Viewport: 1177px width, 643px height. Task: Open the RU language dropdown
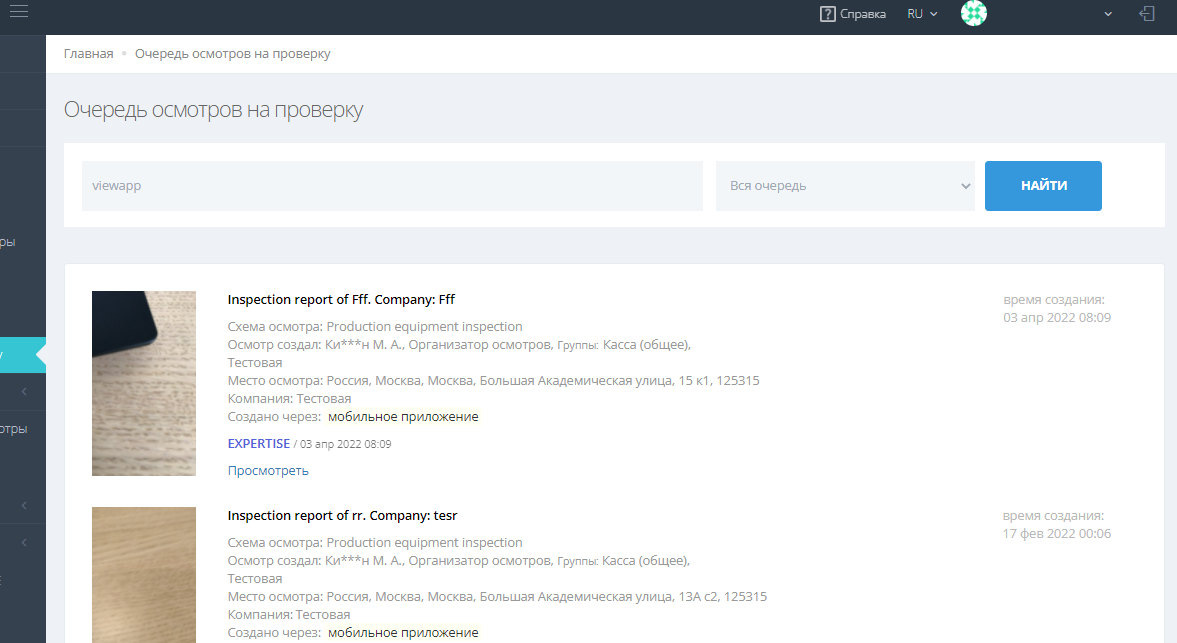pos(921,14)
